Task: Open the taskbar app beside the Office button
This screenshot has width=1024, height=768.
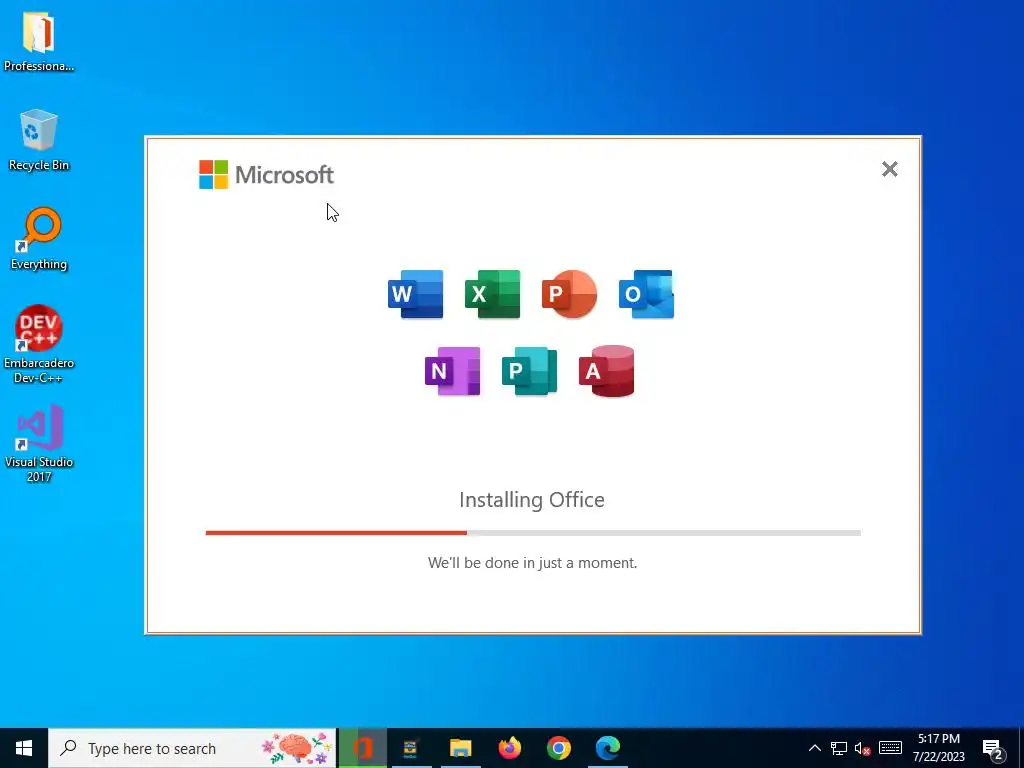Action: pyautogui.click(x=411, y=748)
